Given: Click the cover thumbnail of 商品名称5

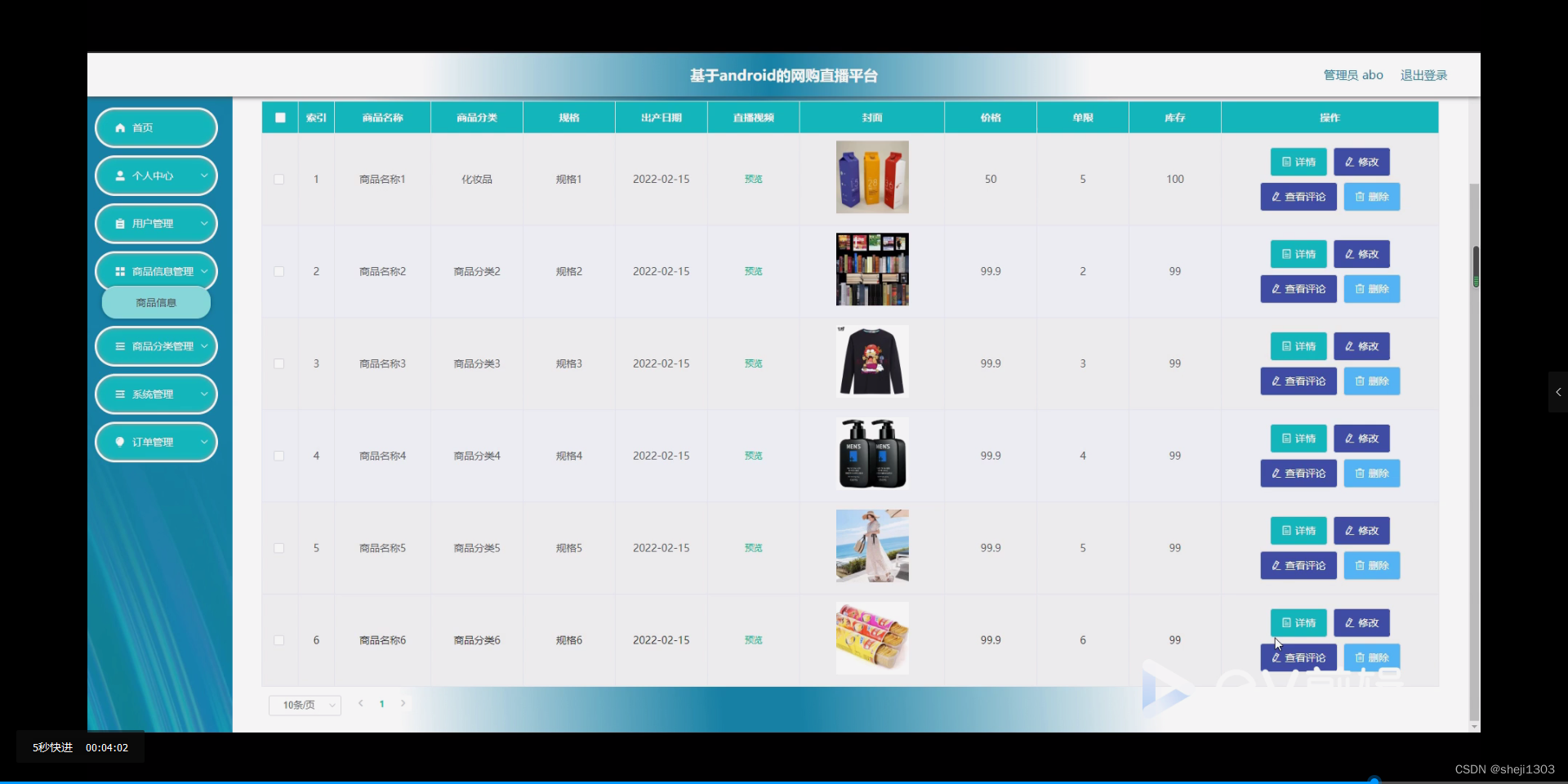Looking at the screenshot, I should pos(871,546).
